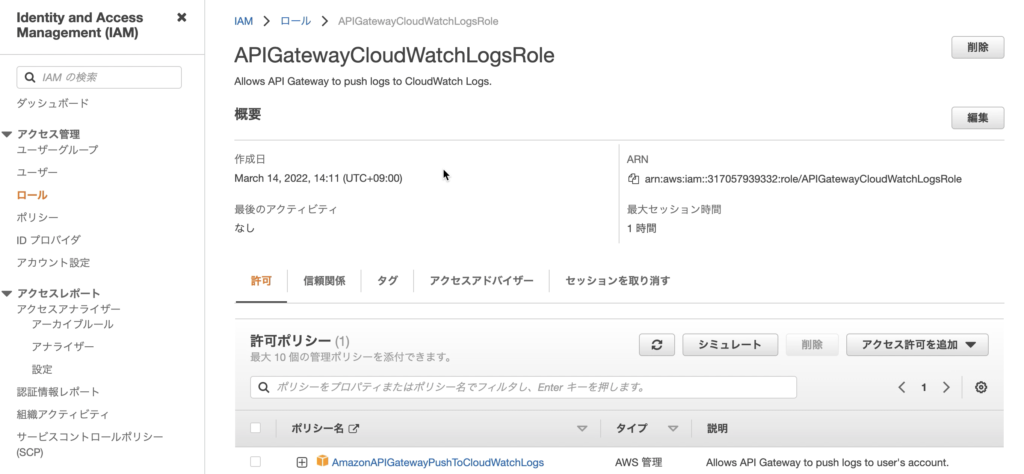
Task: Click the ロール breadcrumb link
Action: [296, 21]
